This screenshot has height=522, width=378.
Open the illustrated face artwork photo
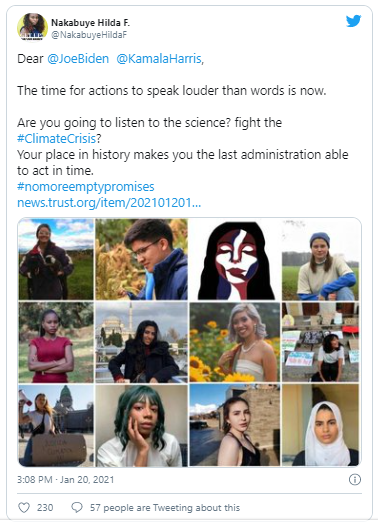[x=235, y=259]
